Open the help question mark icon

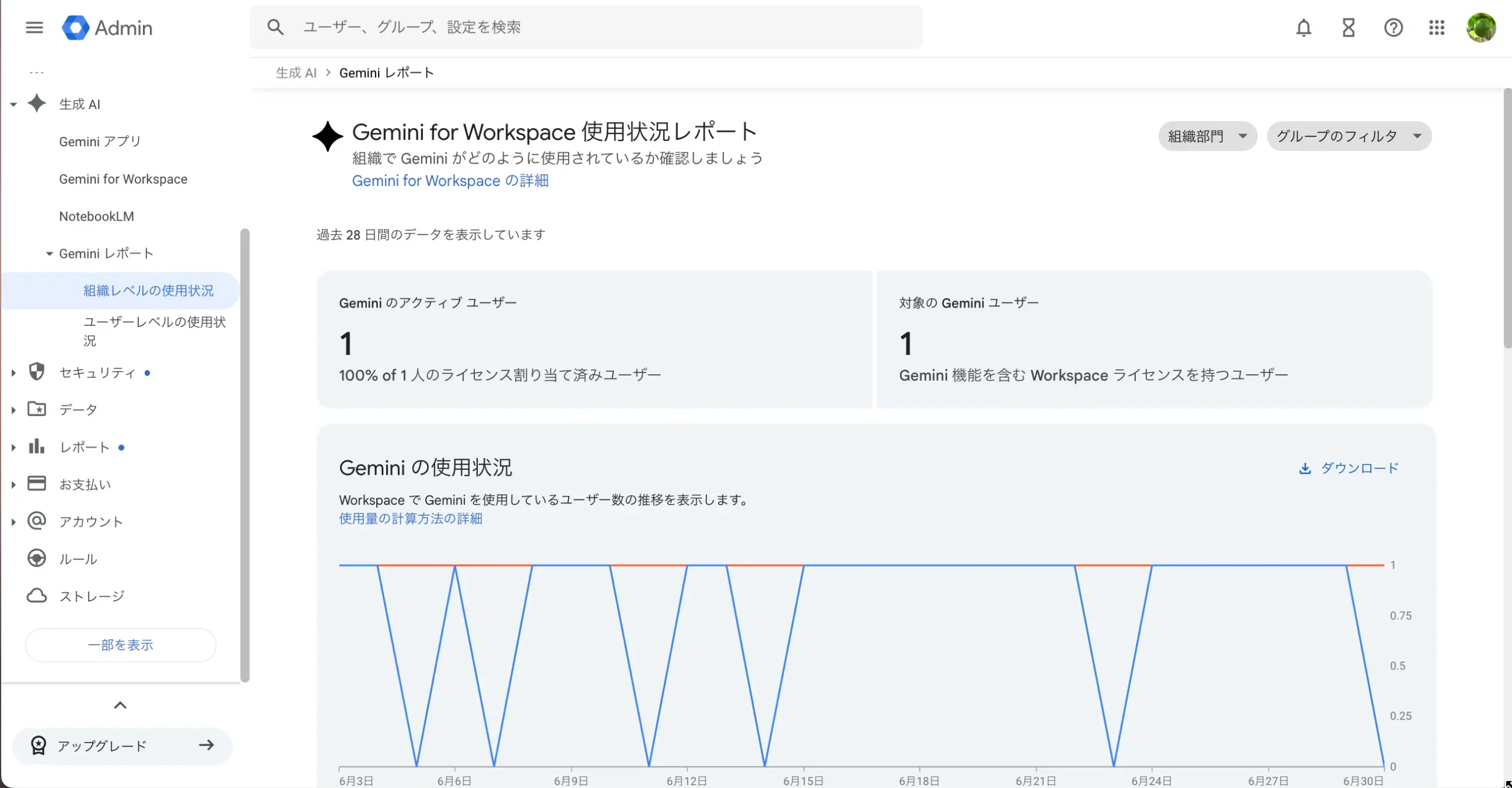[1393, 28]
